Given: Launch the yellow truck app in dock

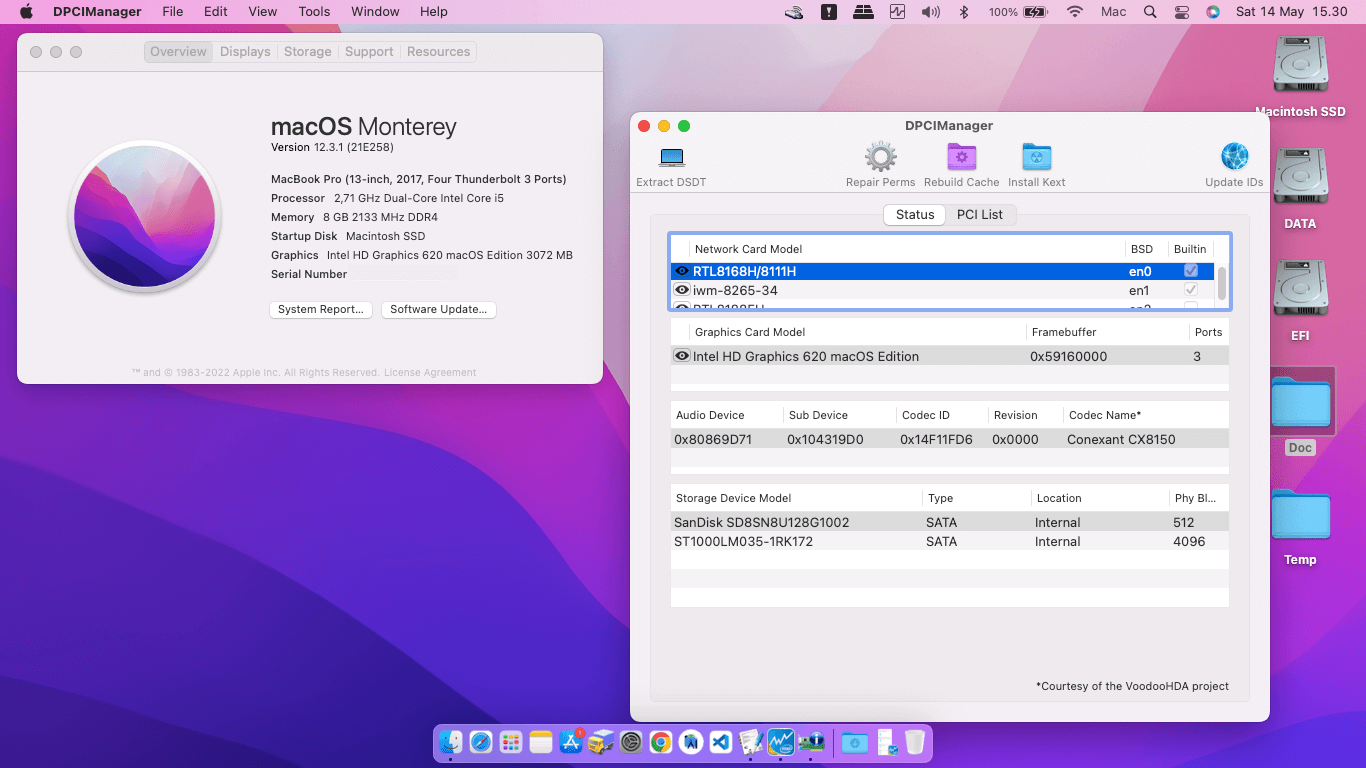Looking at the screenshot, I should (600, 742).
